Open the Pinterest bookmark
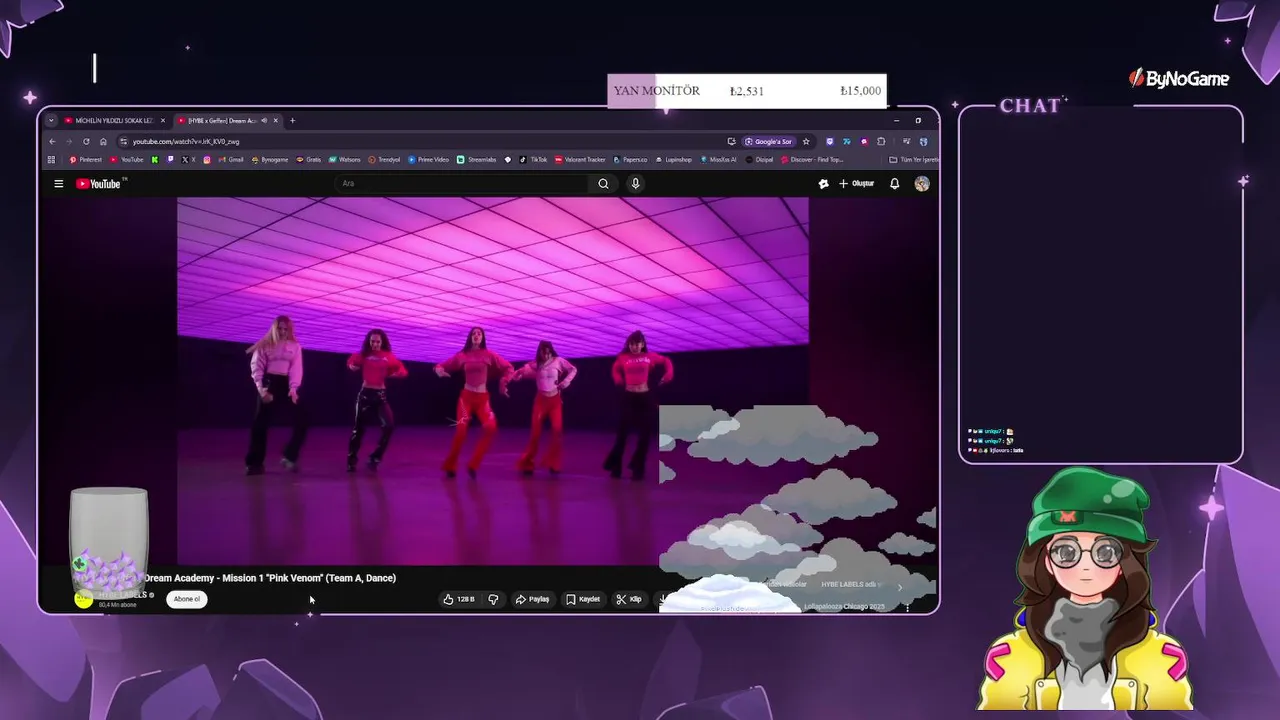This screenshot has width=1280, height=720. (87, 160)
